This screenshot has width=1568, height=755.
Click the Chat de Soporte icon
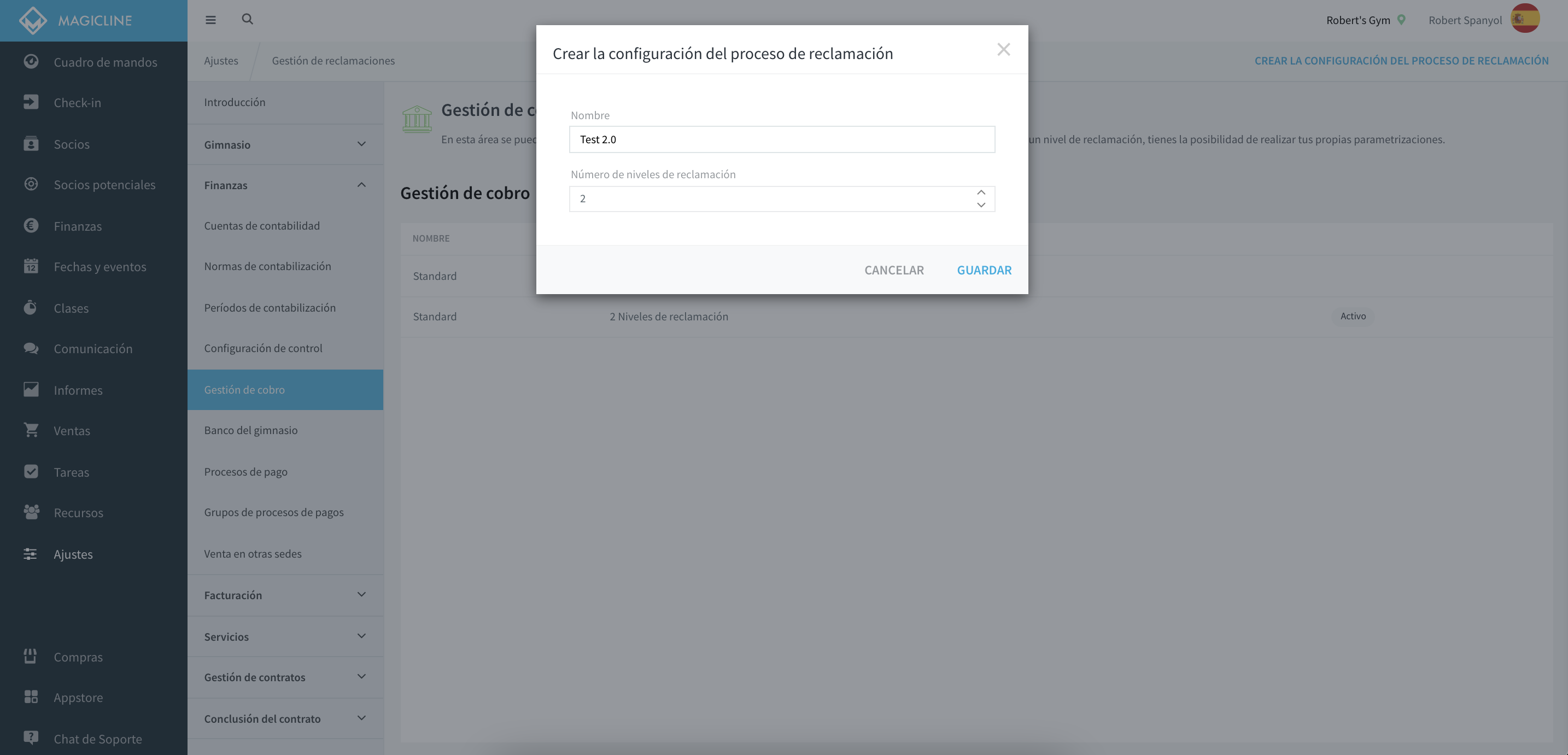pos(31,738)
